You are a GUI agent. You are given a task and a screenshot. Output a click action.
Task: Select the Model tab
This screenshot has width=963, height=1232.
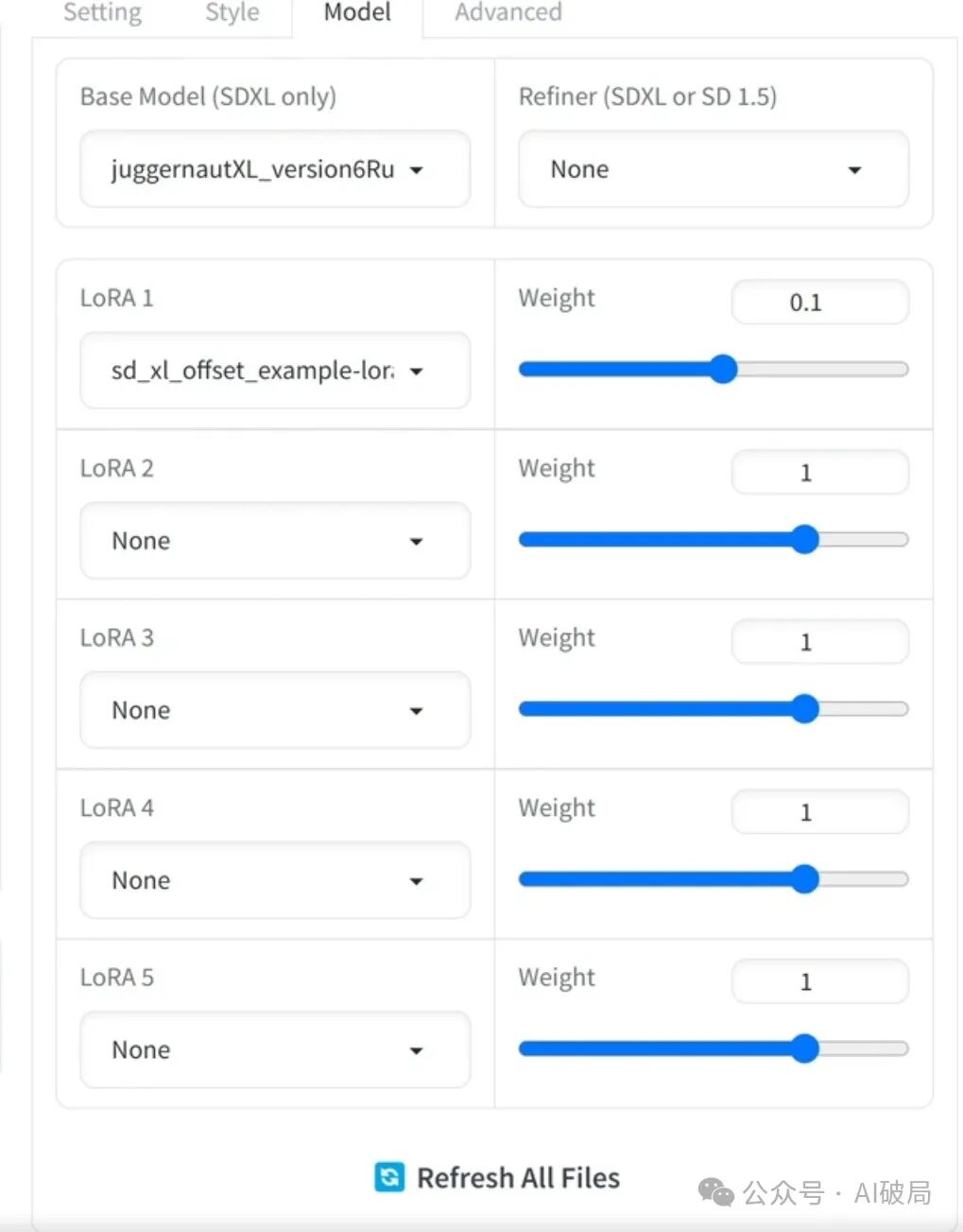point(357,13)
